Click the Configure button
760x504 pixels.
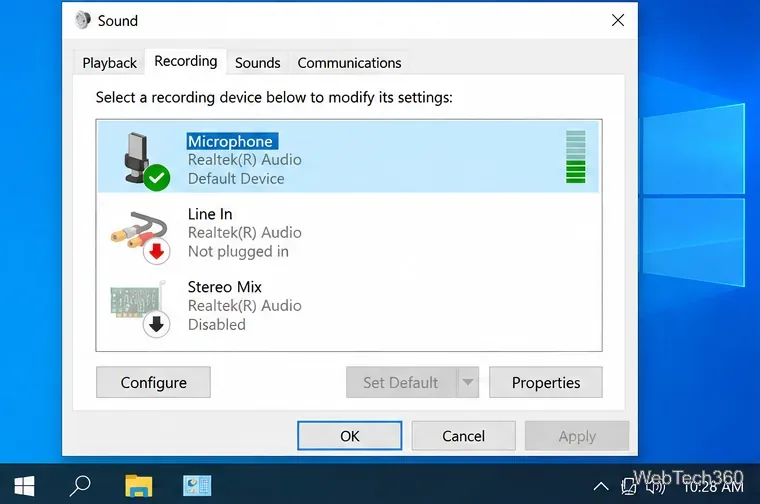pos(153,382)
